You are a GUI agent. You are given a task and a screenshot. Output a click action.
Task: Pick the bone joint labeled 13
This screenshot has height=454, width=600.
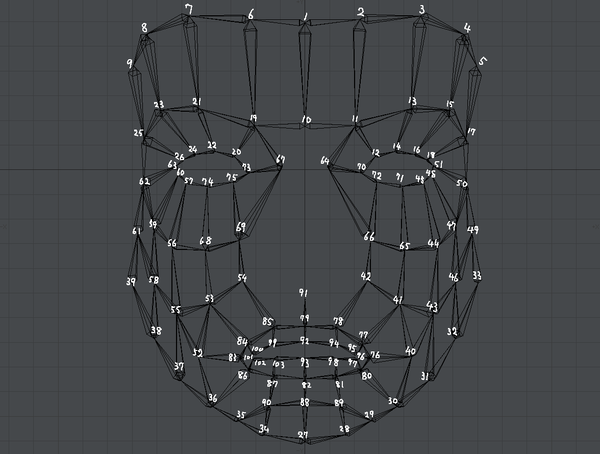point(412,101)
